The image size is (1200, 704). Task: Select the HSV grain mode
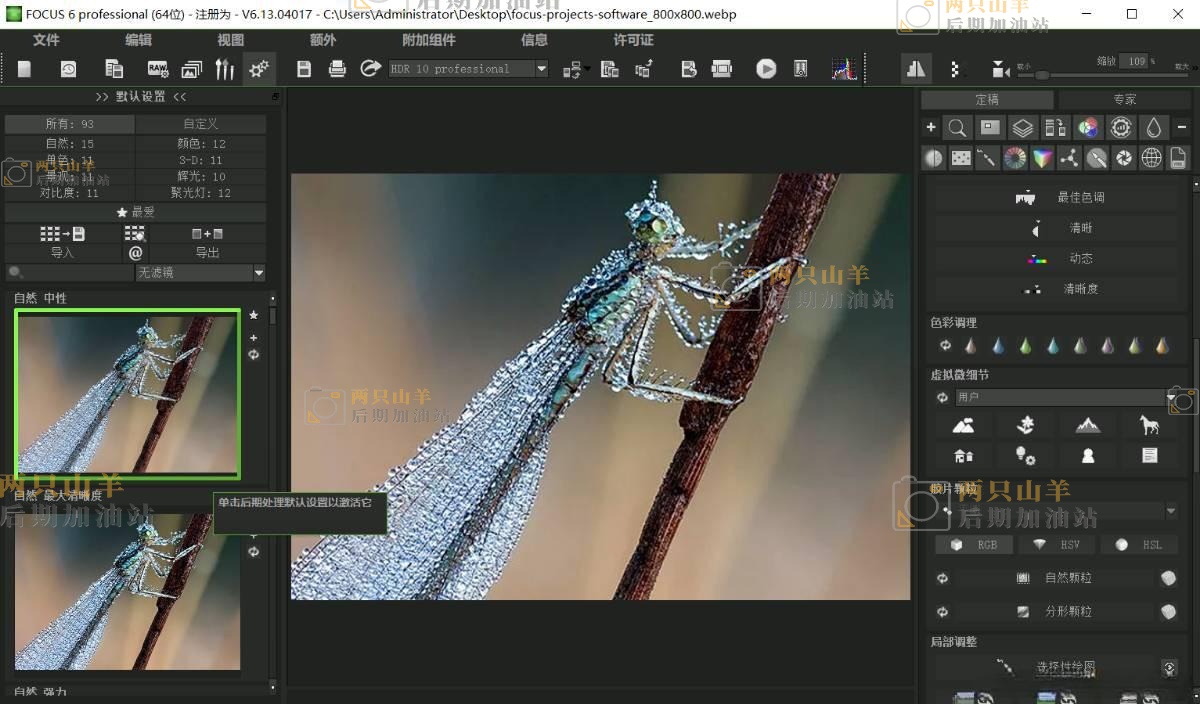click(1057, 545)
